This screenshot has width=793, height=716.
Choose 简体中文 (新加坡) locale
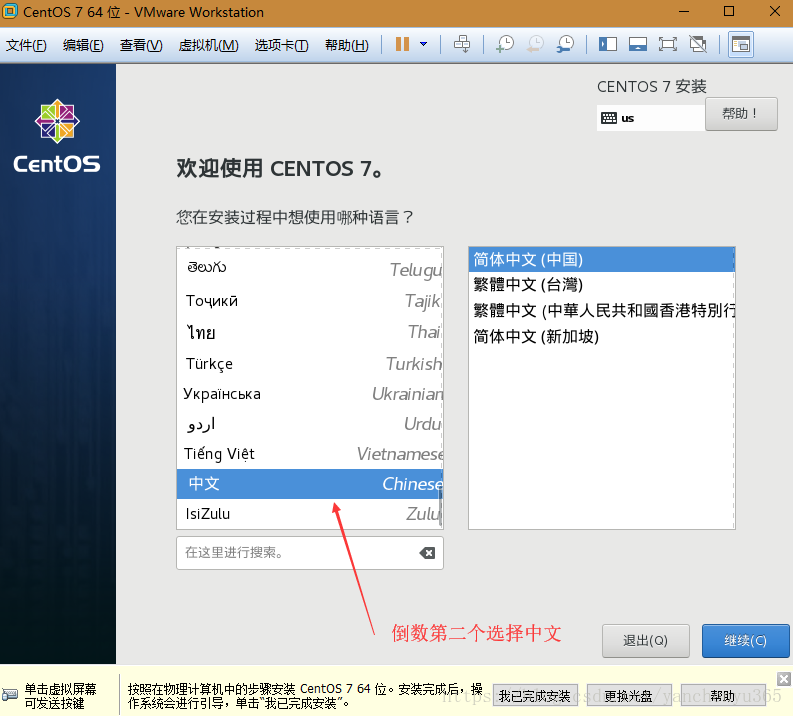tap(601, 336)
